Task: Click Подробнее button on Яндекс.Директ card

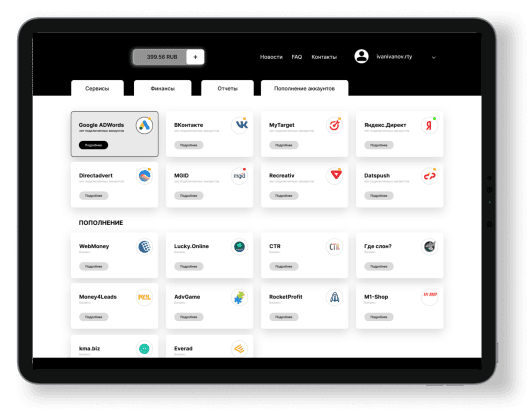Action: (379, 145)
